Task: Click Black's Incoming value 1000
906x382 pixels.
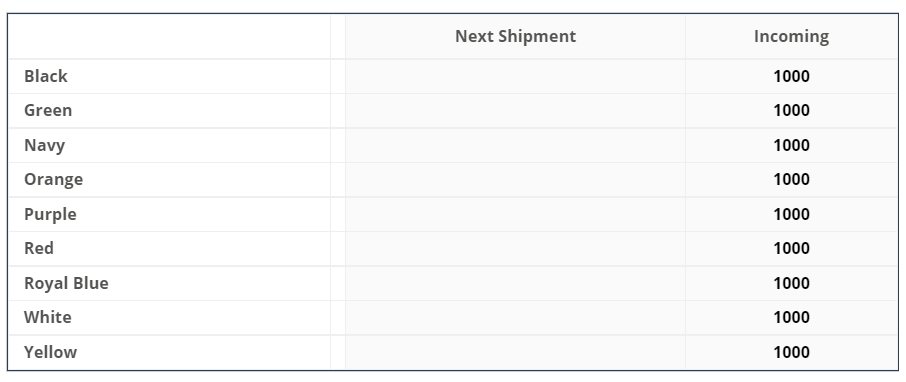Action: click(792, 76)
